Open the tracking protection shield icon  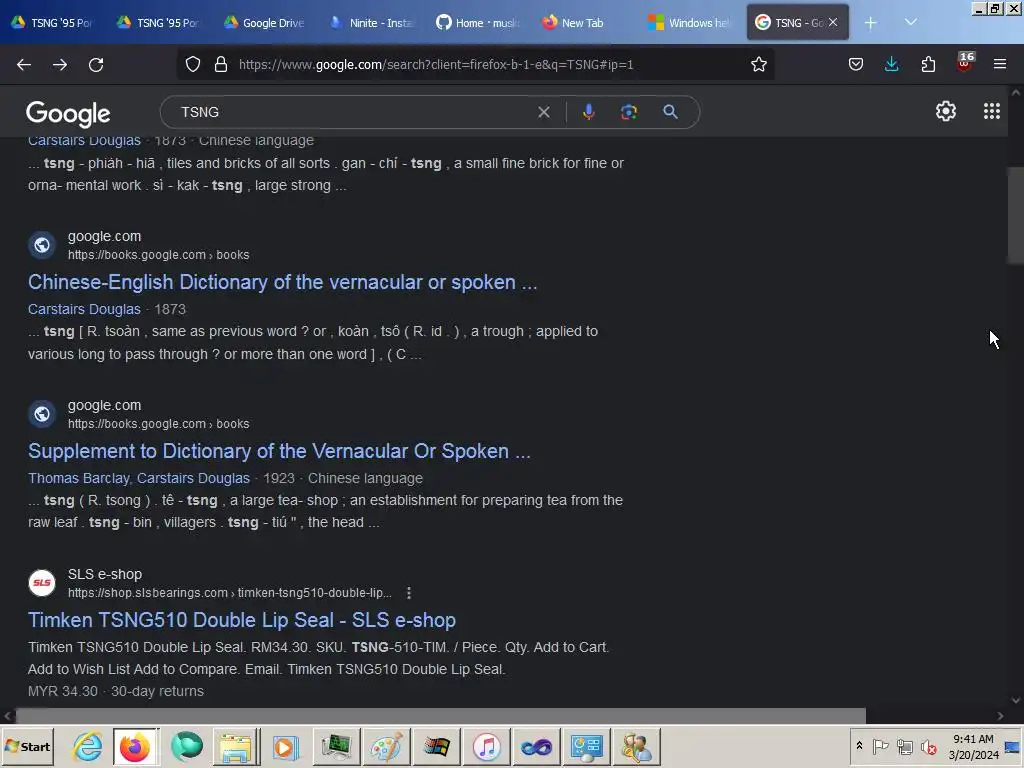193,65
